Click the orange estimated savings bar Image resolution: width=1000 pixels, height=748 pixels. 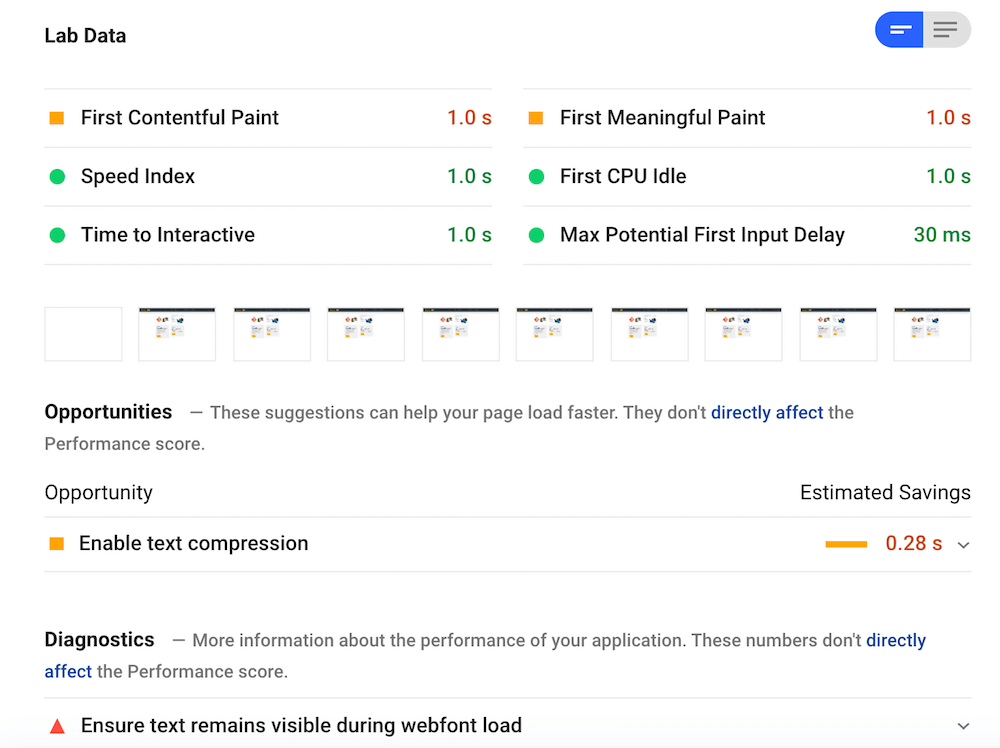pos(846,544)
